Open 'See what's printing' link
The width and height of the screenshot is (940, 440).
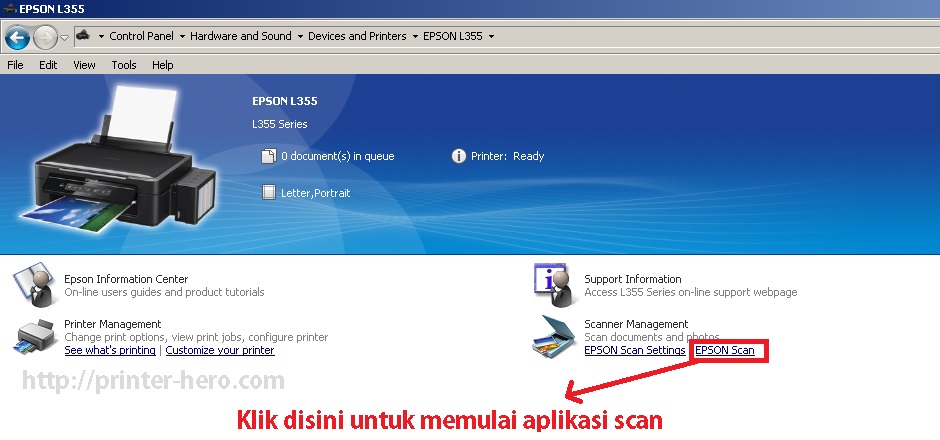click(110, 350)
